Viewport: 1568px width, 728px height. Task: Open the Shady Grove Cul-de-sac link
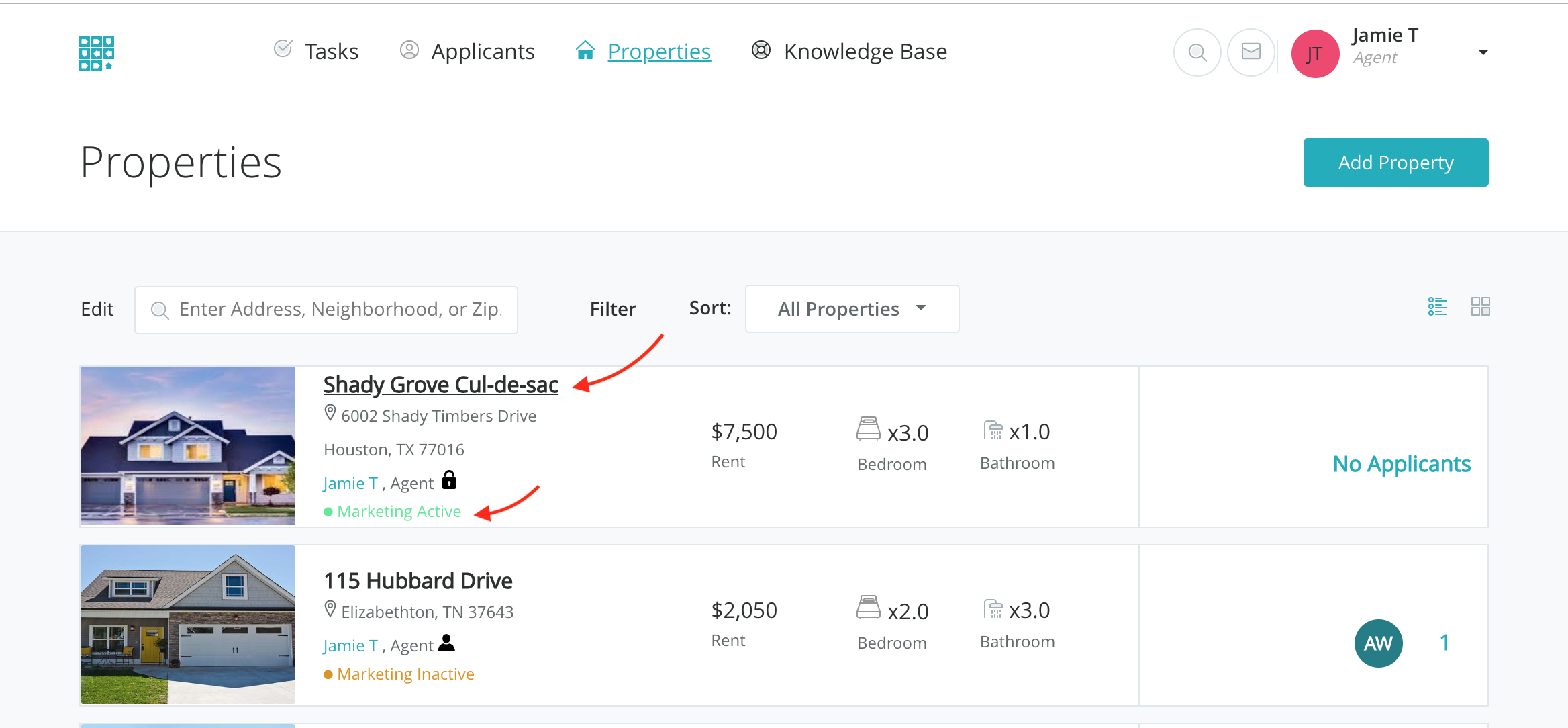440,385
